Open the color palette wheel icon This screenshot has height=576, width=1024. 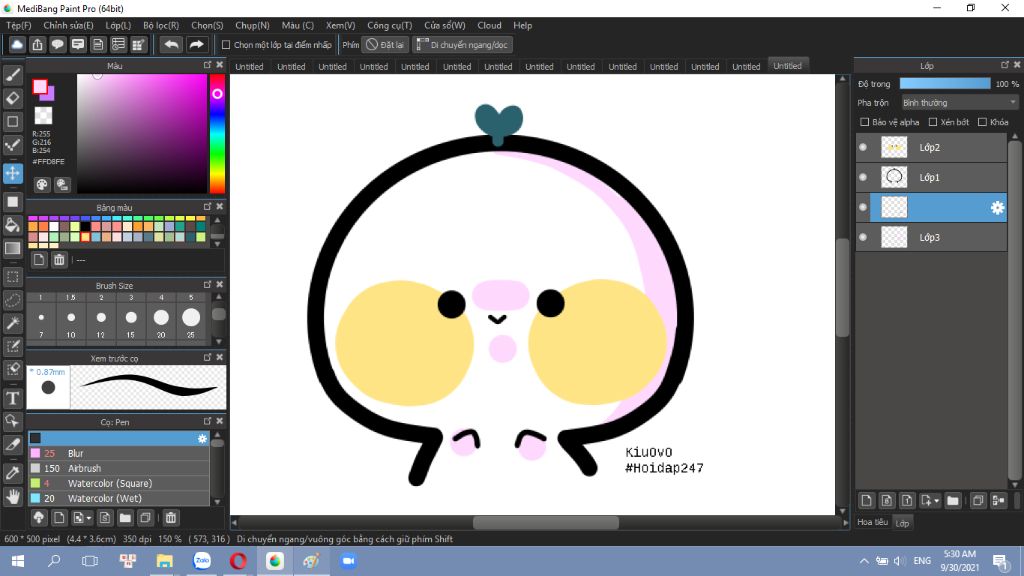click(x=42, y=184)
